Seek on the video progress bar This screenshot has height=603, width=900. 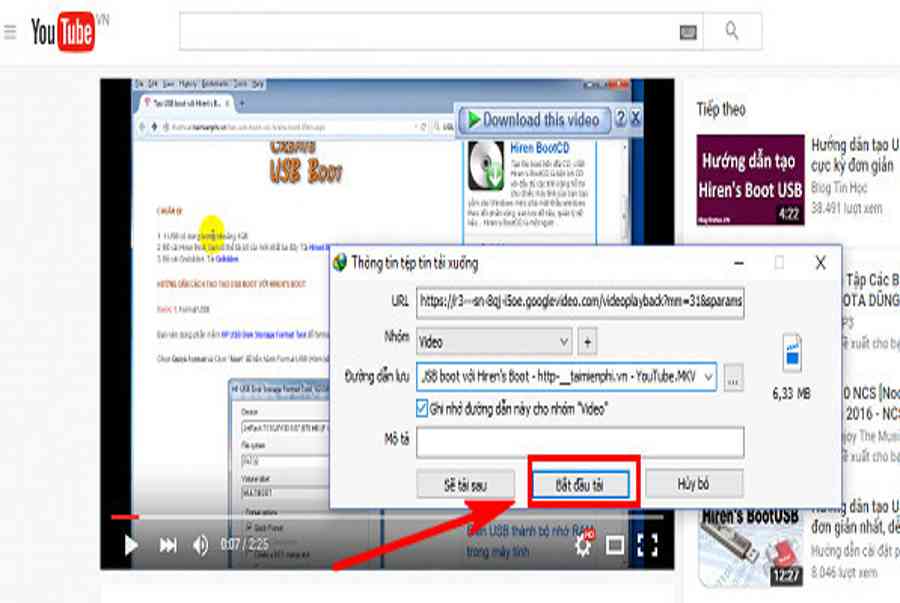click(x=387, y=517)
